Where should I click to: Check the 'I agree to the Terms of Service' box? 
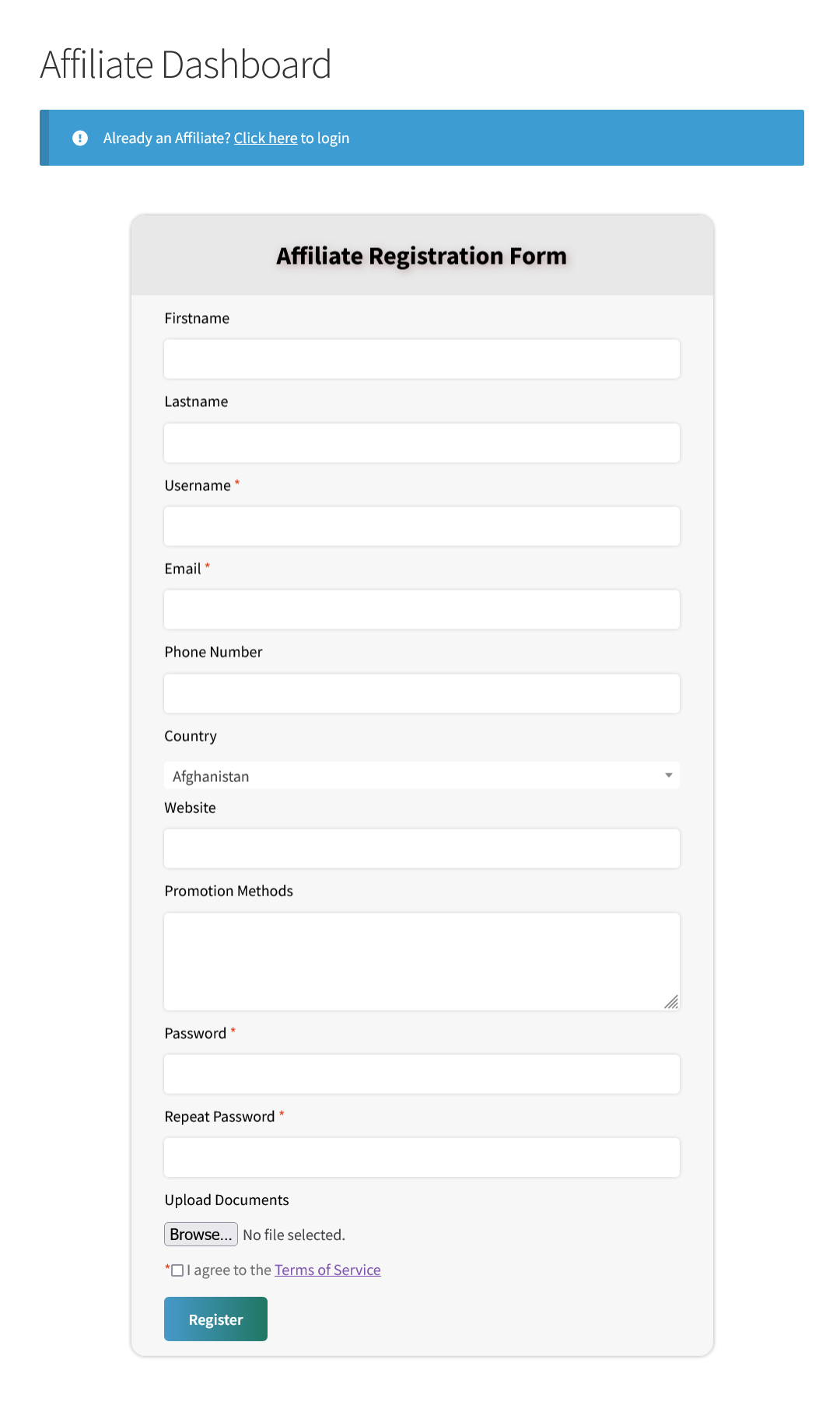click(177, 1270)
